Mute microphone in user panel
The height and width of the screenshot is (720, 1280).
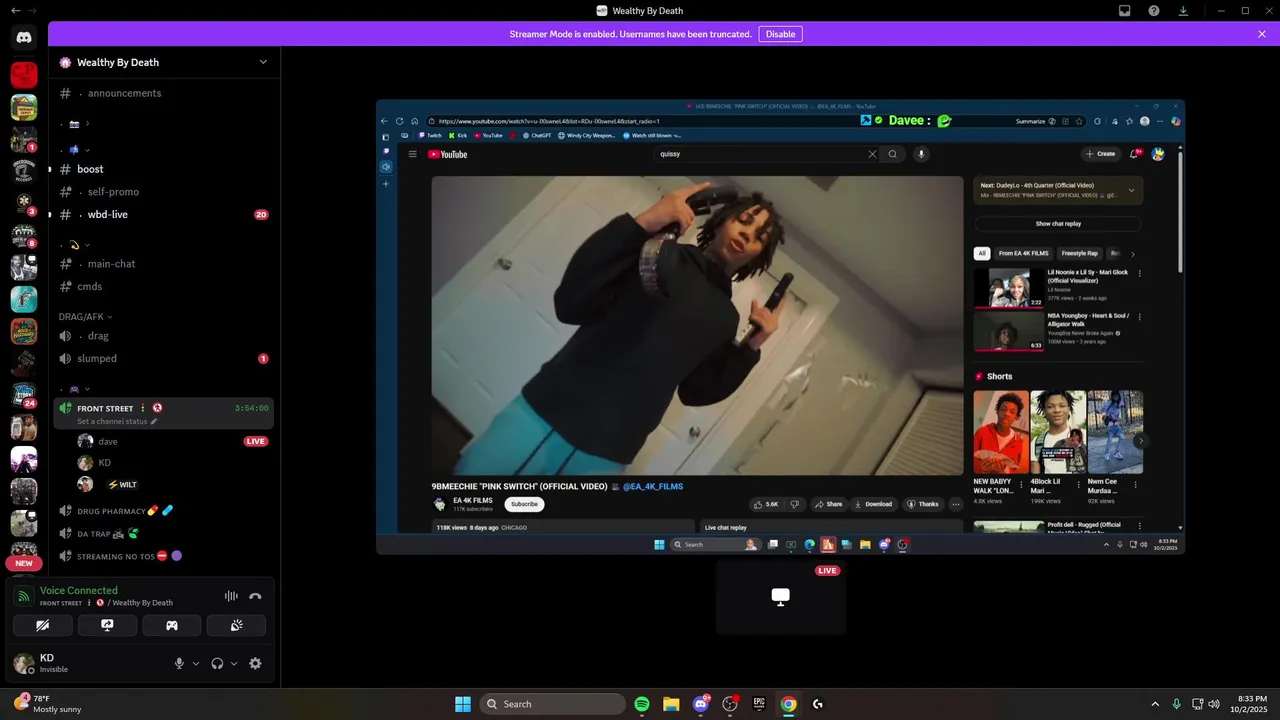[x=180, y=663]
